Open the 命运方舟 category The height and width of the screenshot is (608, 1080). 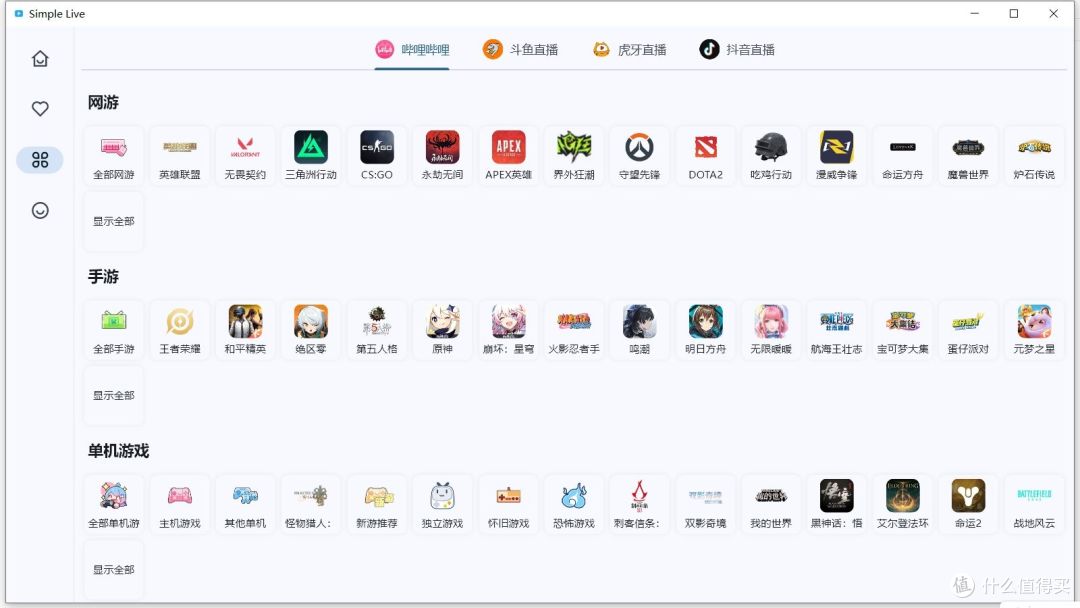point(902,156)
